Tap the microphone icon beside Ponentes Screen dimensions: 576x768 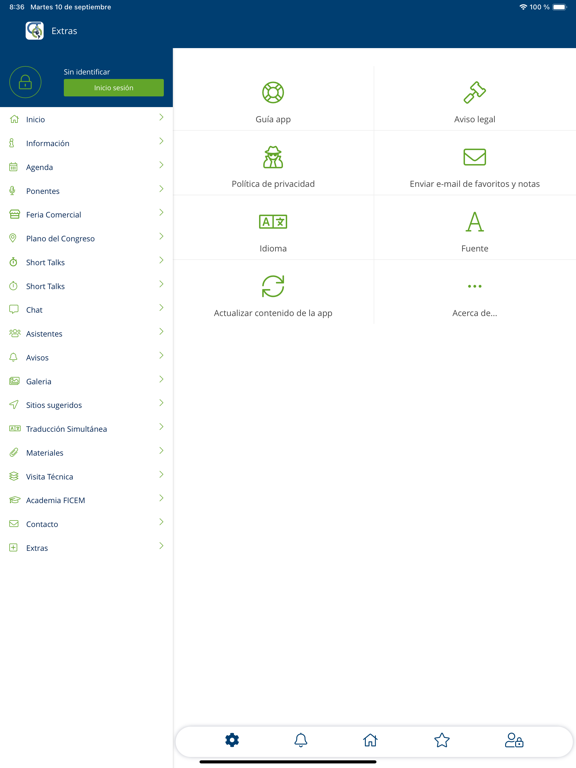[13, 191]
